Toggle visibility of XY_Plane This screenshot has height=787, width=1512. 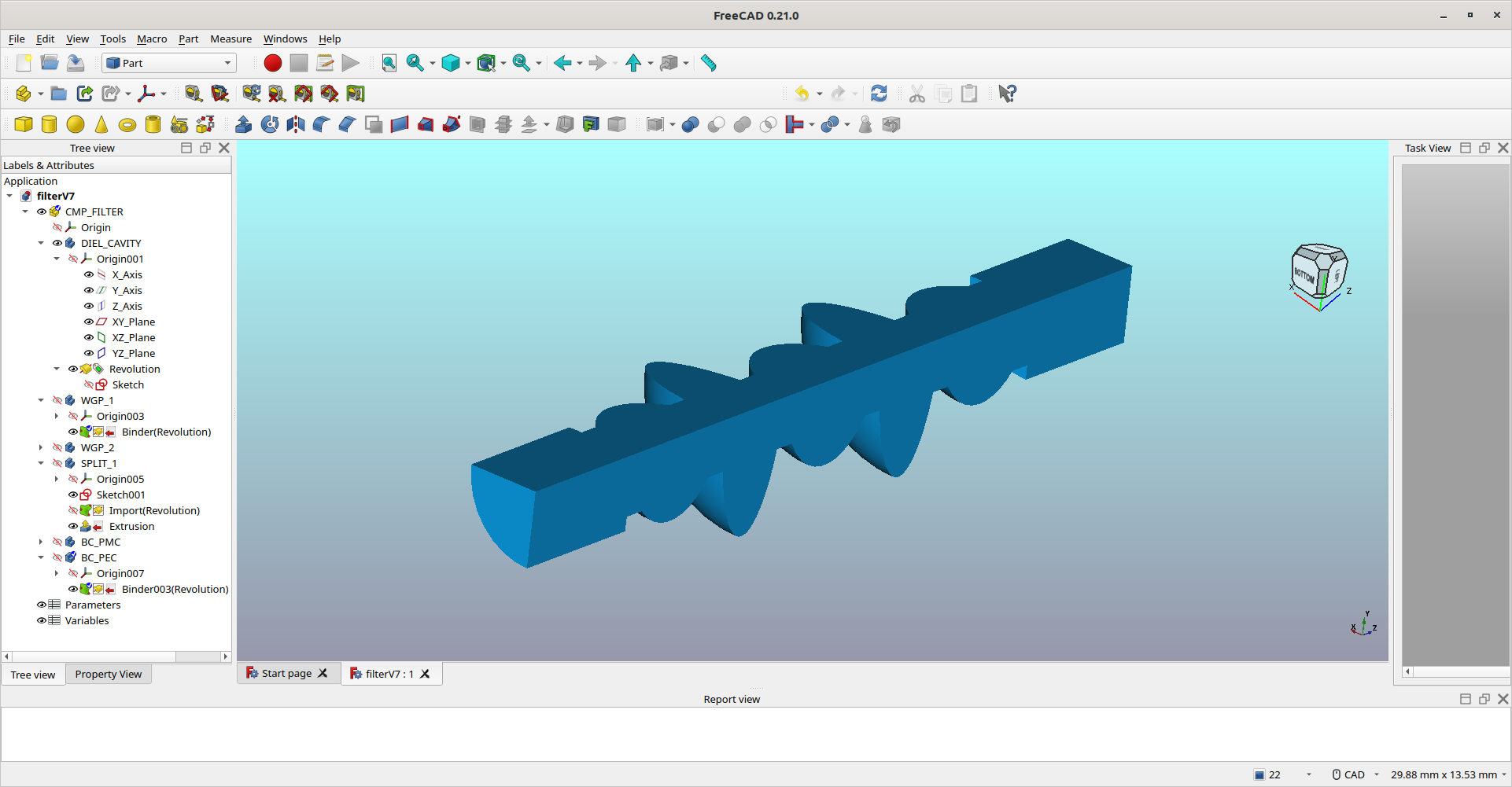tap(88, 322)
